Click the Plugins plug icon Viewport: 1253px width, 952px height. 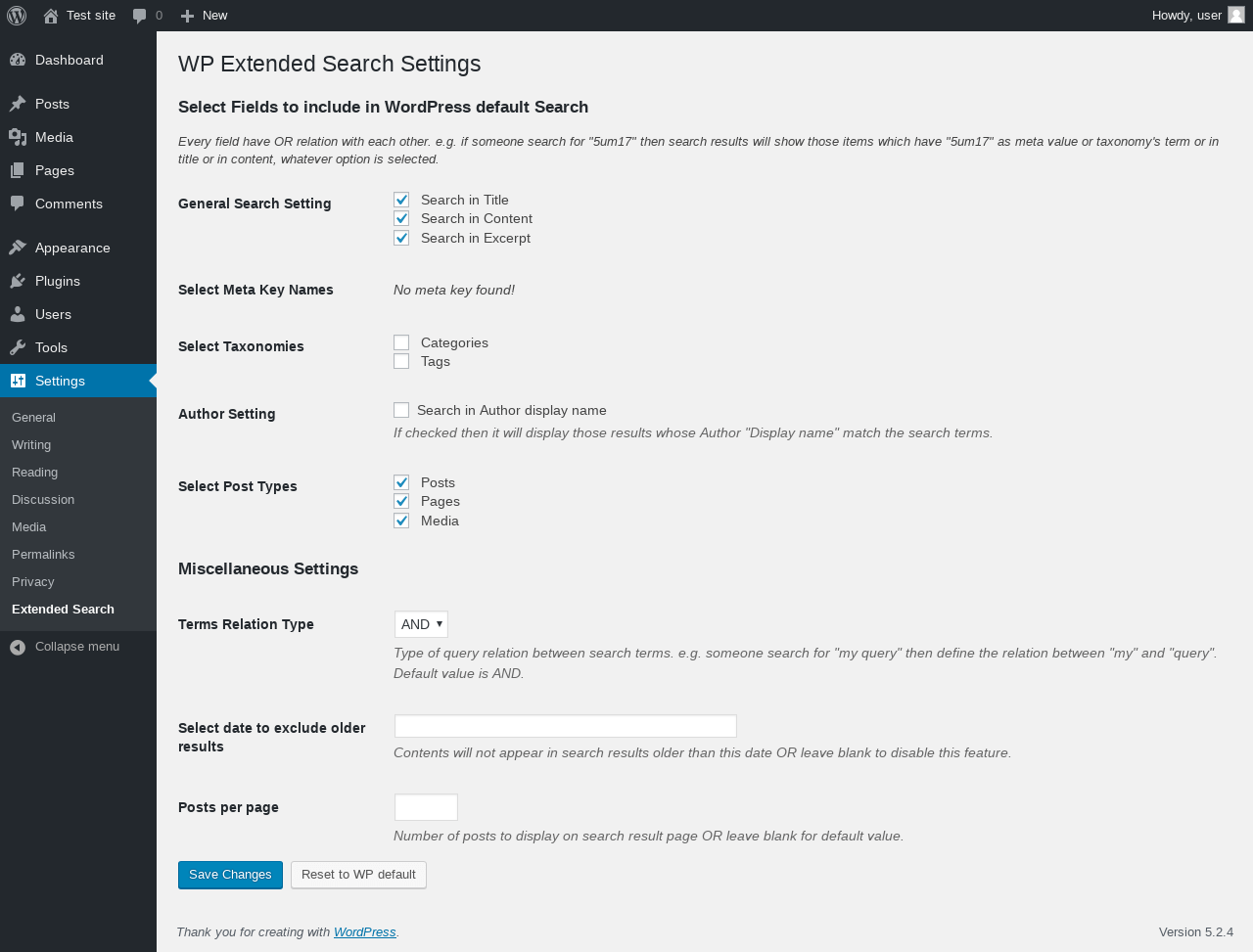(x=18, y=281)
